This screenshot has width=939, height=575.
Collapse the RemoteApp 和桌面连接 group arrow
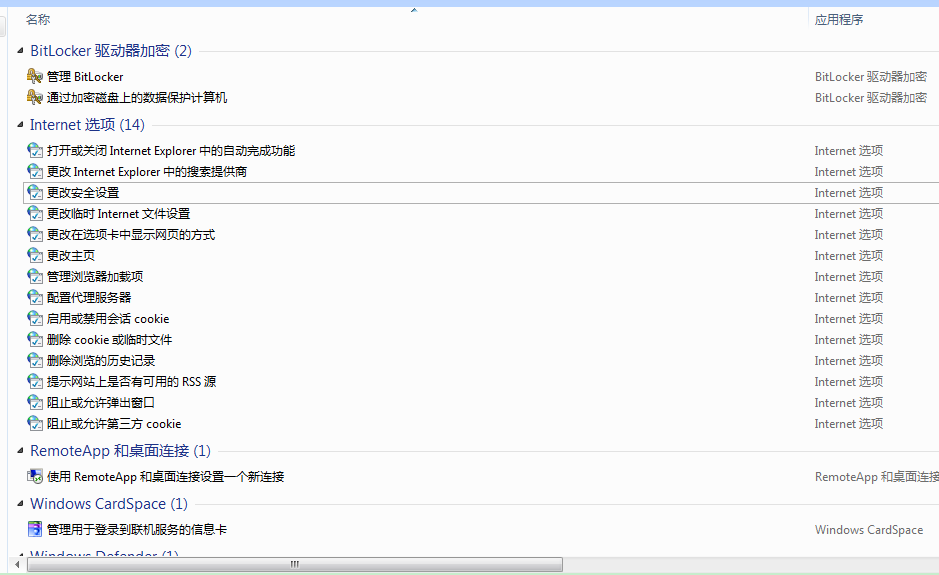point(20,450)
